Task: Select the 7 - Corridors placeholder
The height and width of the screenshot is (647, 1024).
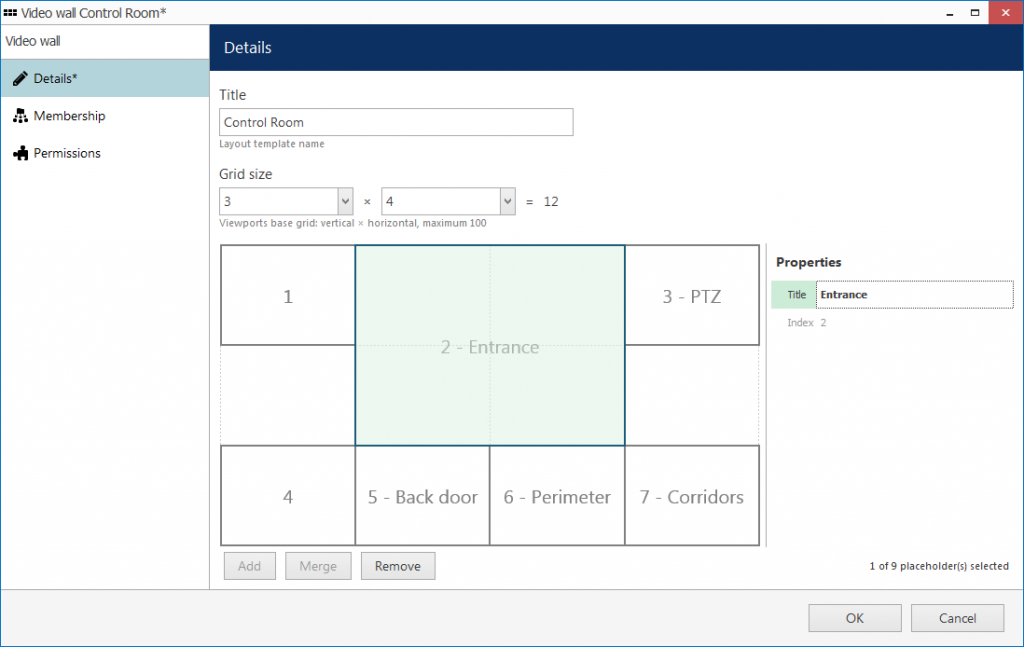Action: 692,496
